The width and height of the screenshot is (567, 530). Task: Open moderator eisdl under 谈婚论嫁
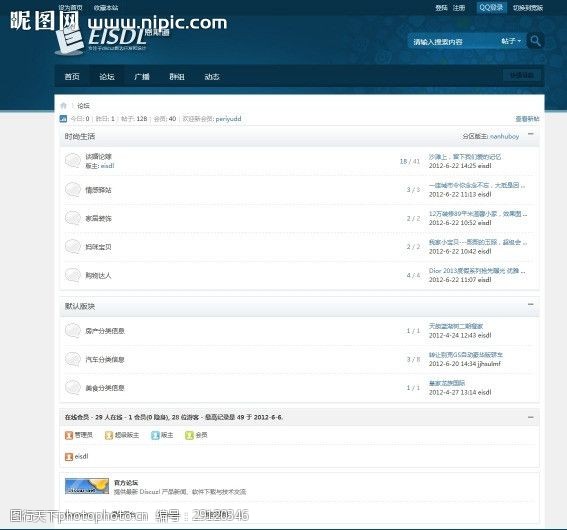pos(107,166)
